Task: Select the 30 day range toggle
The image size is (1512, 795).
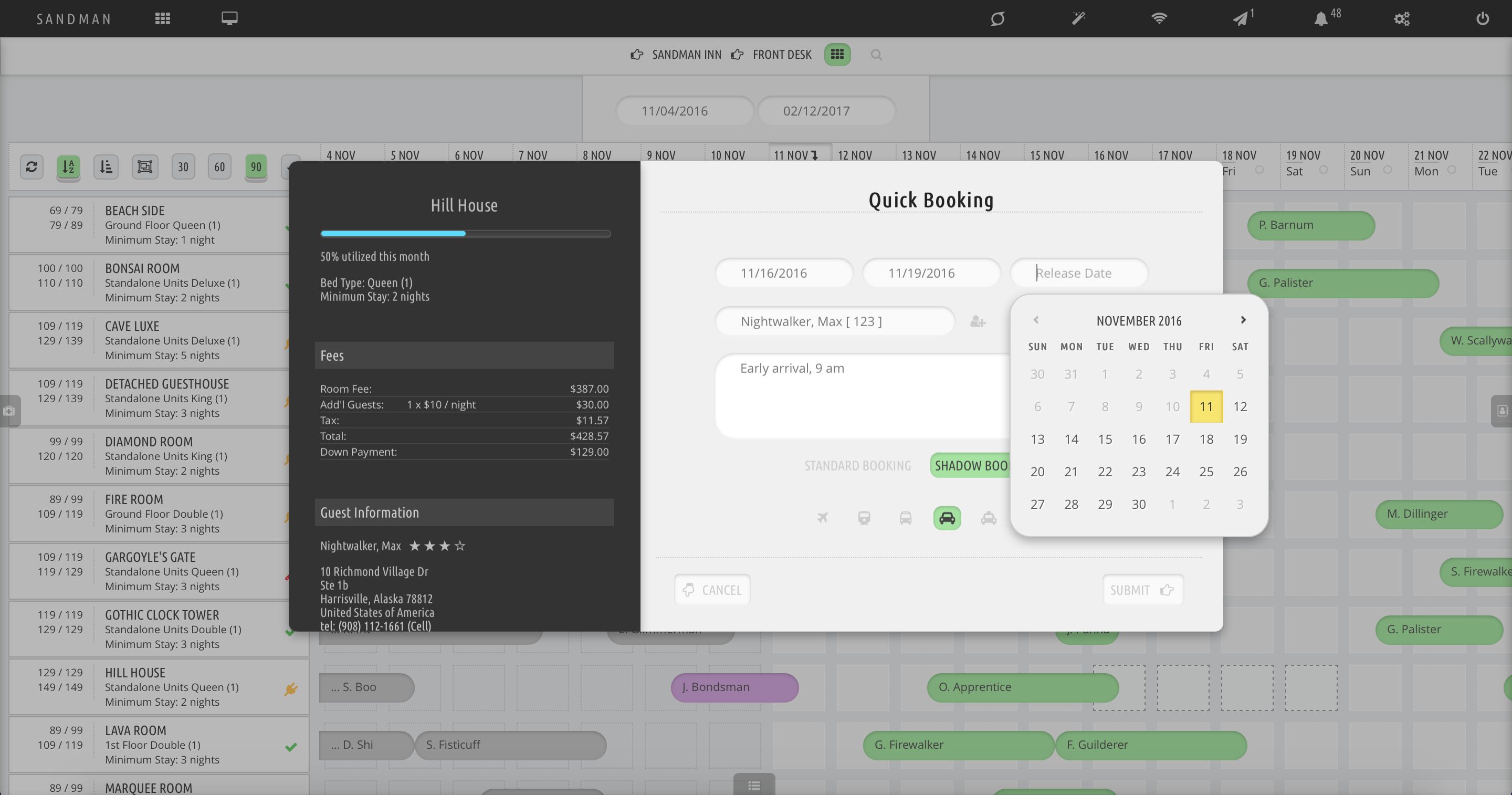Action: (x=183, y=167)
